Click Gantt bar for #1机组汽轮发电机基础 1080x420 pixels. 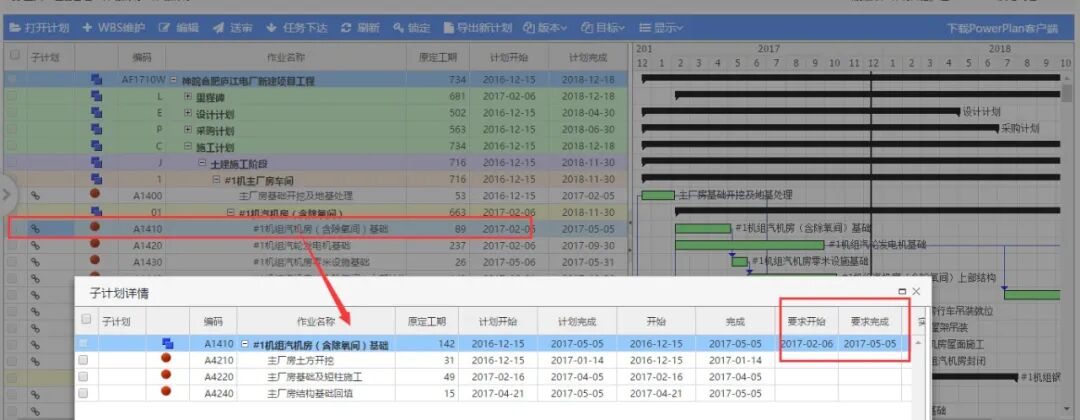[749, 244]
